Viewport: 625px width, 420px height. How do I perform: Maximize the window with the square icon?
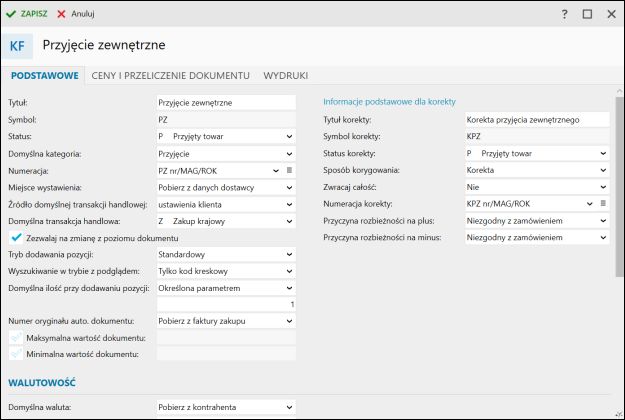coord(588,14)
